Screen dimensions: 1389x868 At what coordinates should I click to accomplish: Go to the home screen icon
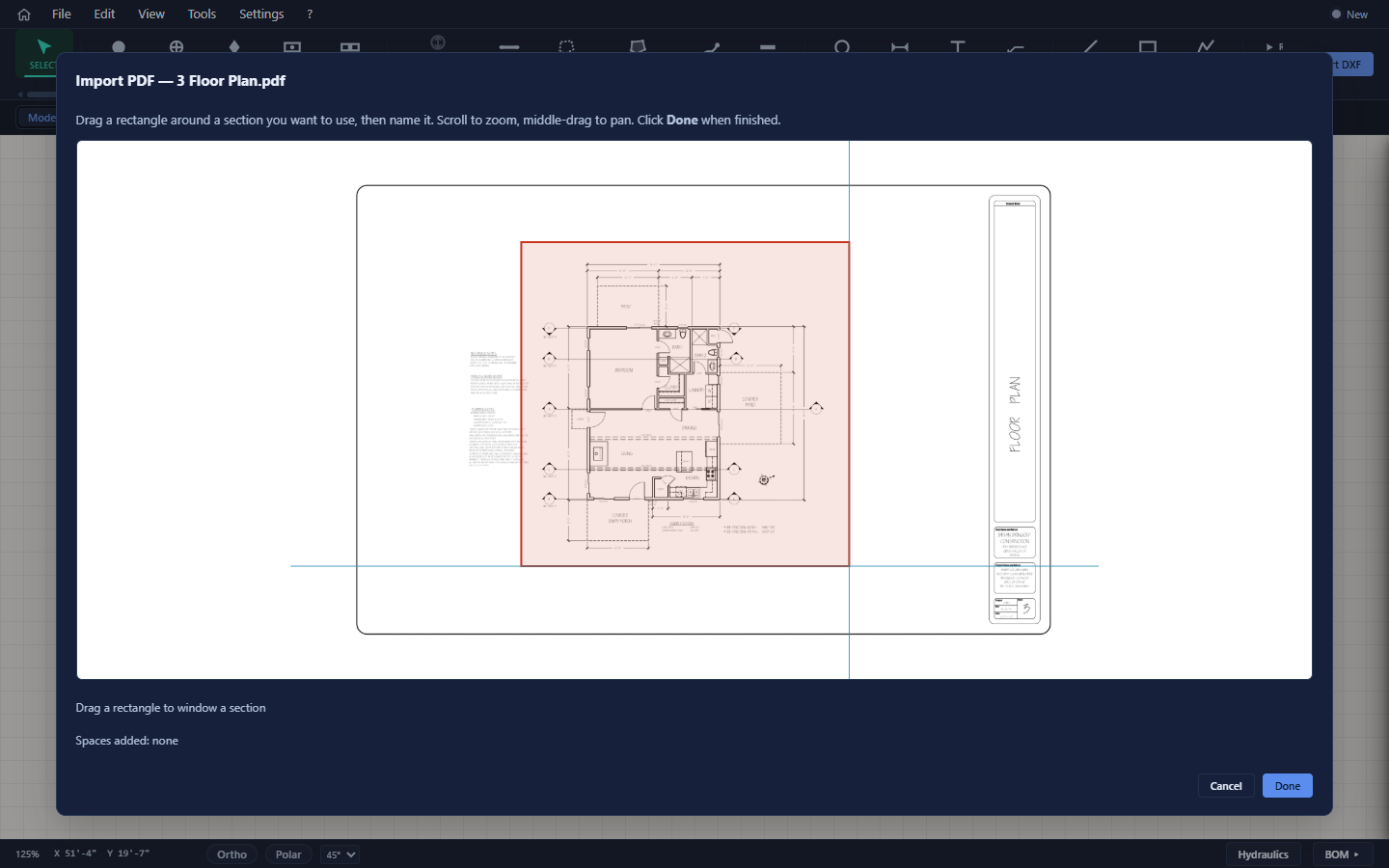tap(24, 14)
